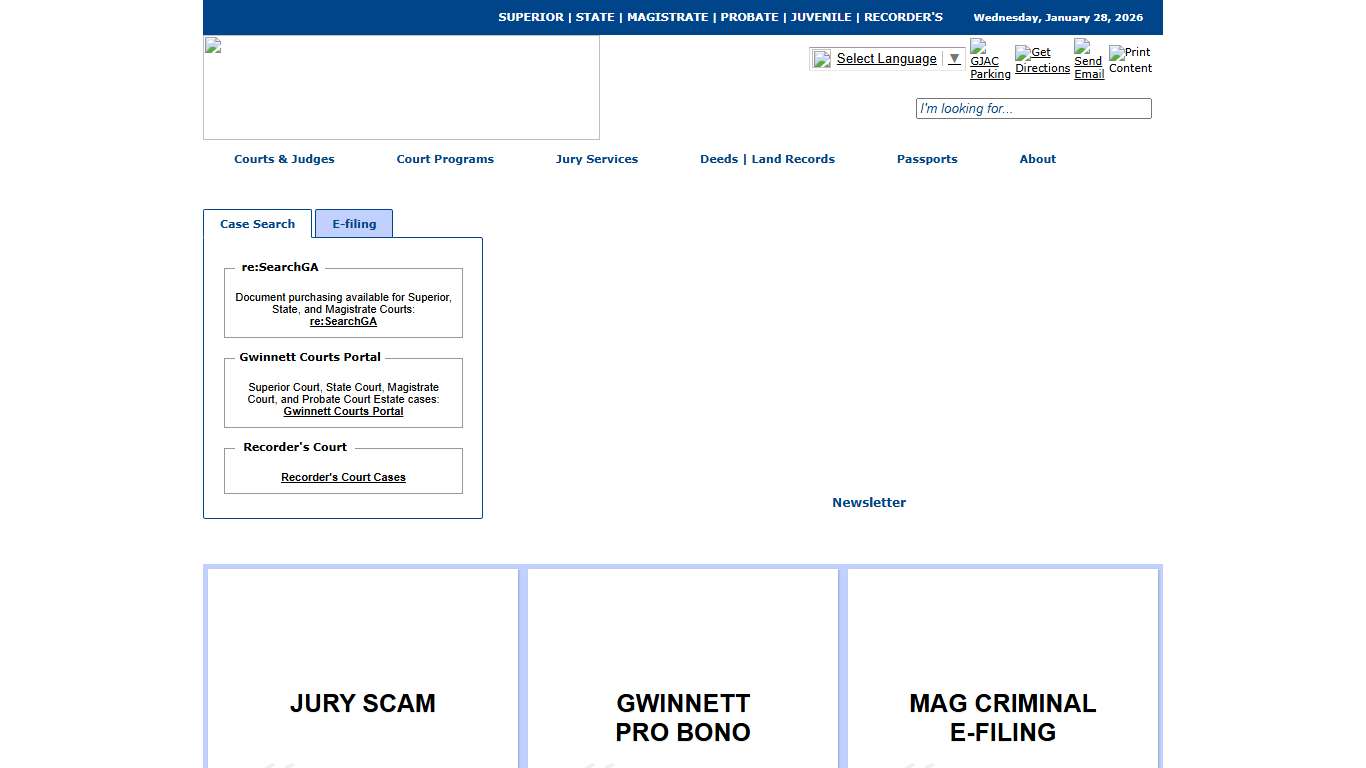The height and width of the screenshot is (768, 1366).
Task: Click the Send Email icon
Action: pyautogui.click(x=1087, y=57)
